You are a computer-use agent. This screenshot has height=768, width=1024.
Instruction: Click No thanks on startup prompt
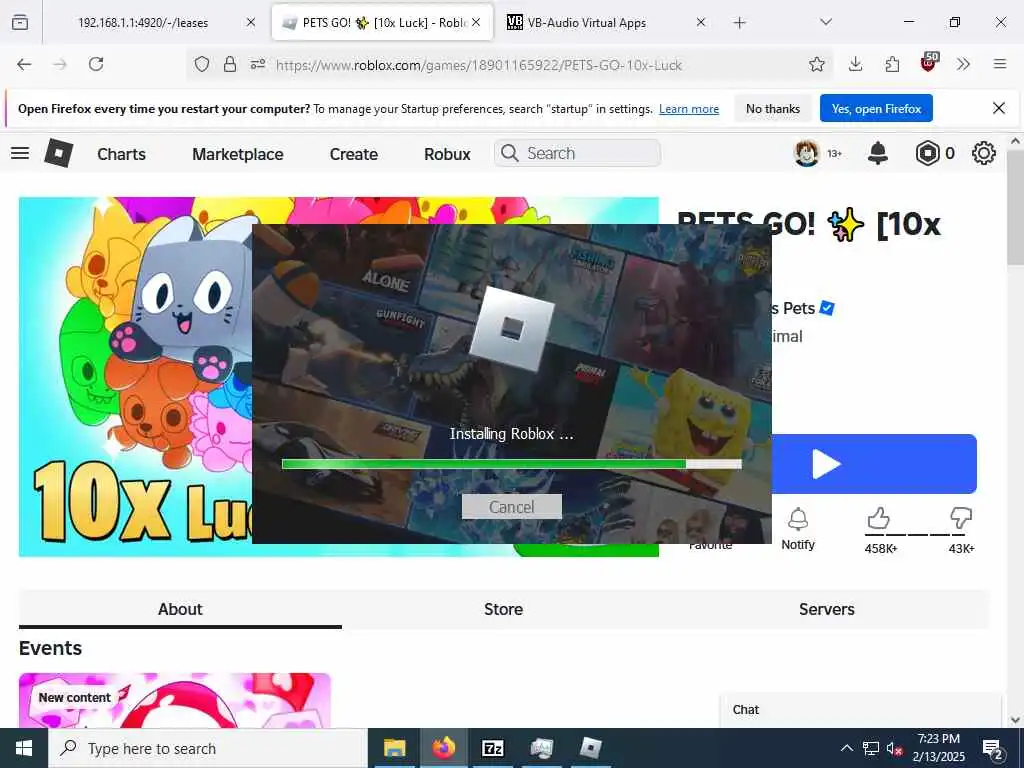[x=773, y=108]
